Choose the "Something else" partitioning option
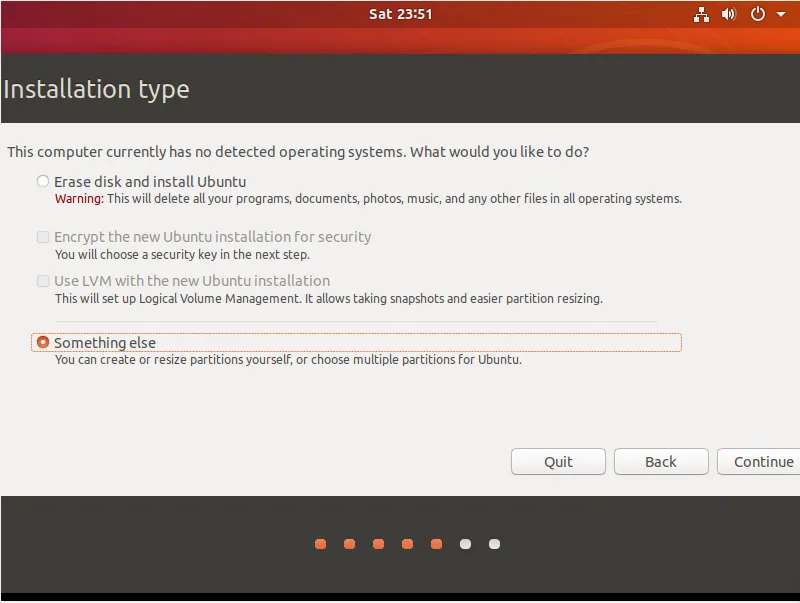The width and height of the screenshot is (800, 603). [43, 341]
